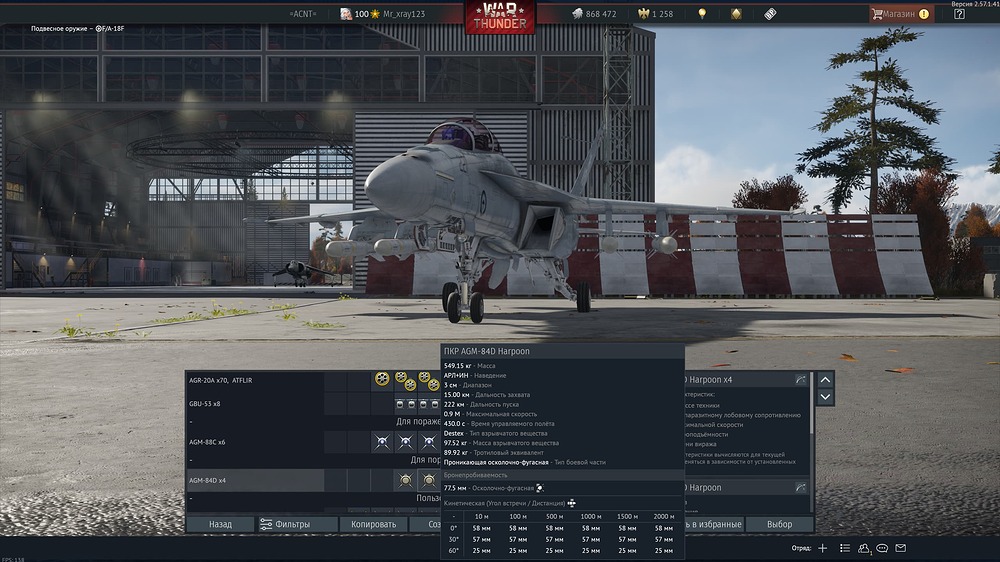Viewport: 1000px width, 562px height.
Task: Click the =ACNT= squadron tag
Action: (x=302, y=14)
